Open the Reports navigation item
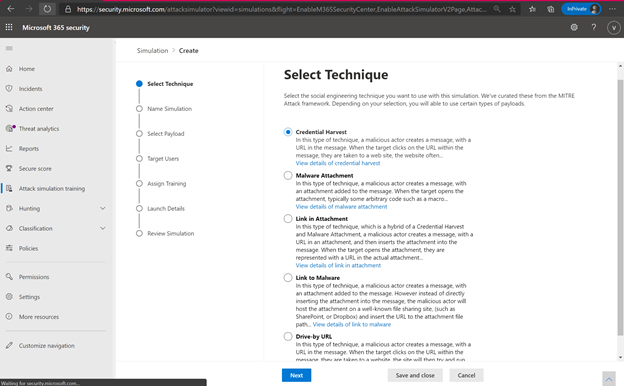 coord(29,148)
